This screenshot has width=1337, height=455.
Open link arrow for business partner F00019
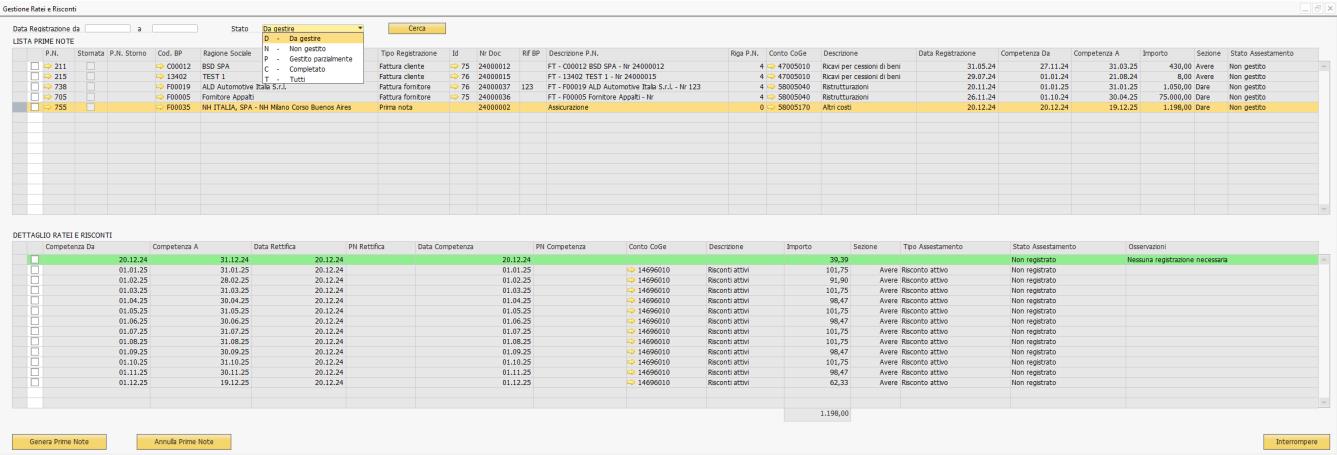coord(161,87)
